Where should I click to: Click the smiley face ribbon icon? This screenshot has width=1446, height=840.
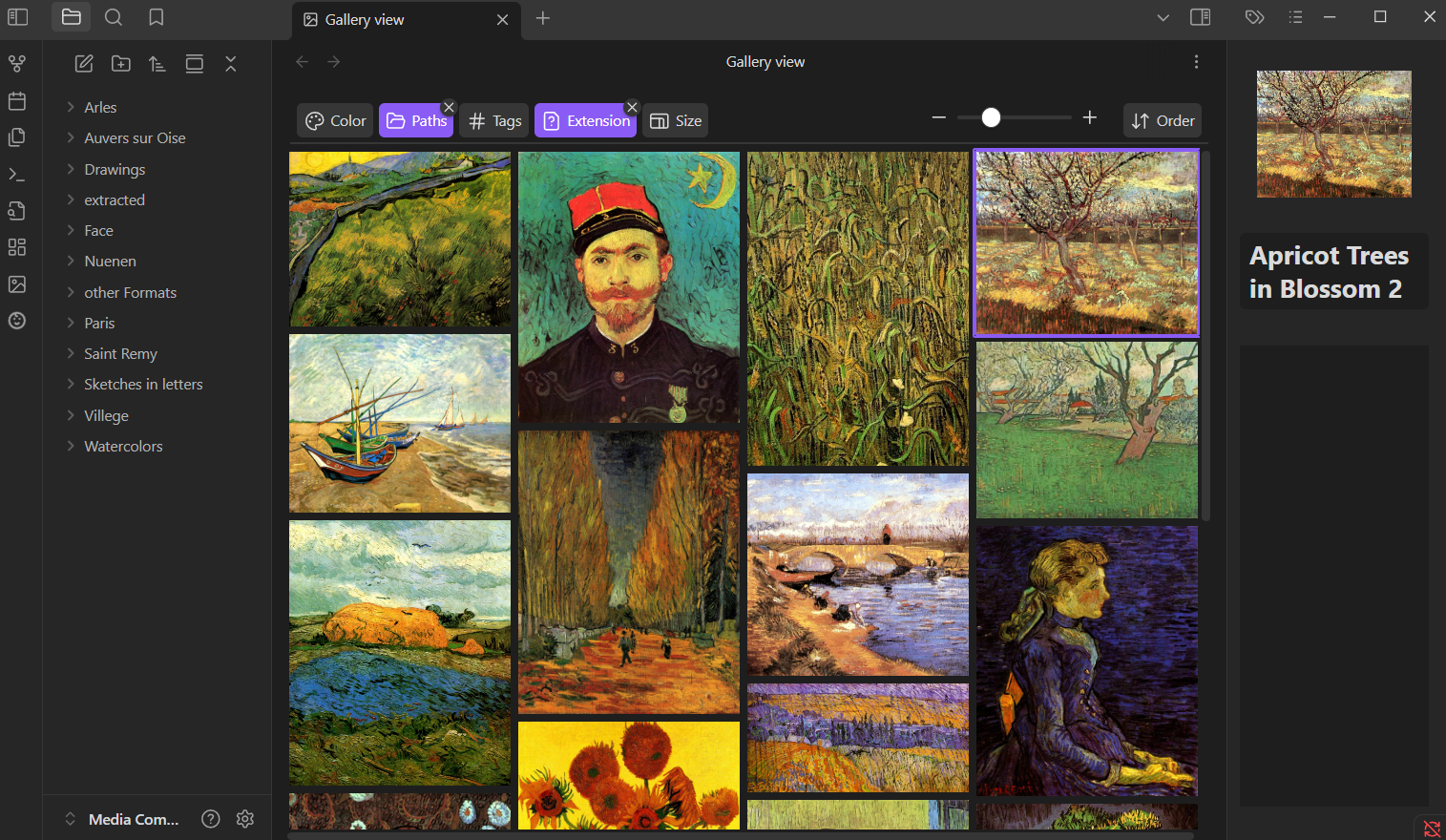click(x=17, y=321)
